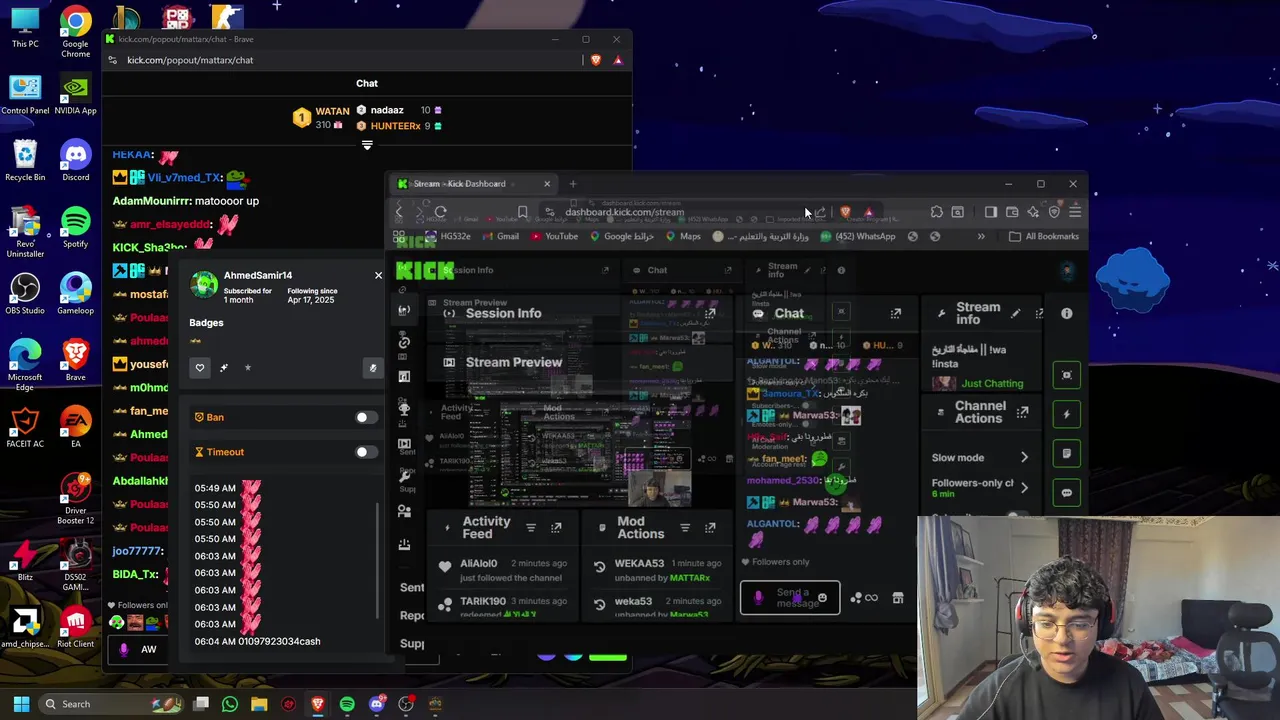Click the 01097923034cash message log entry
Image resolution: width=1280 pixels, height=720 pixels.
[258, 641]
